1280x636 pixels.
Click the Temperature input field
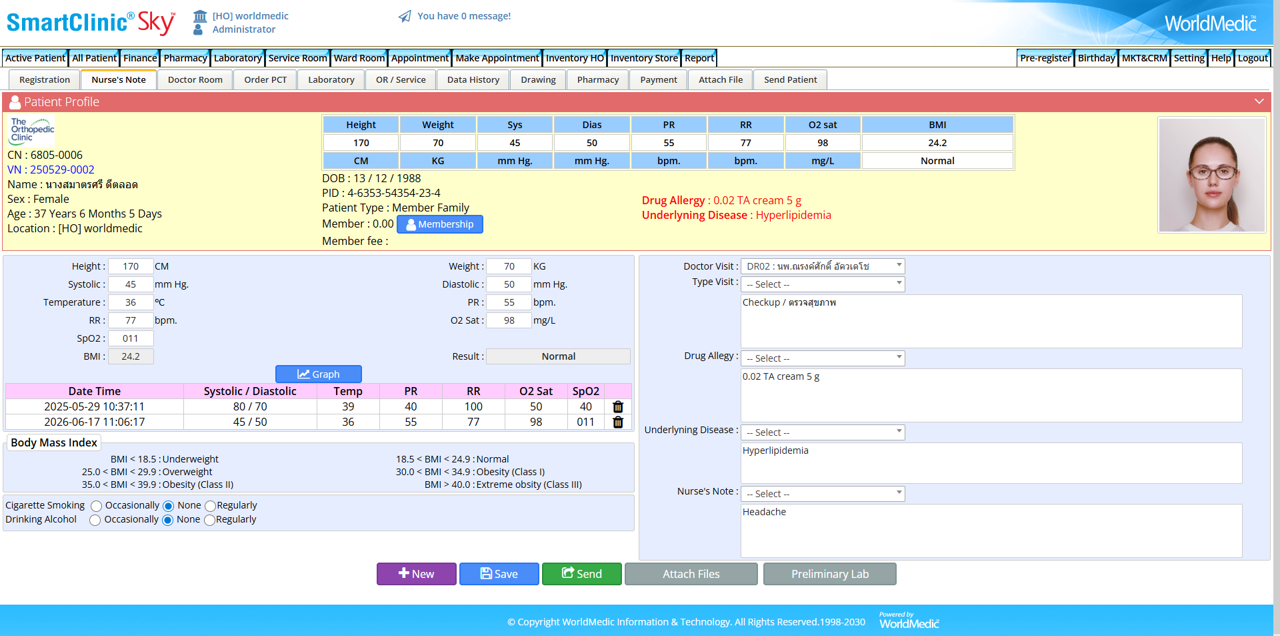coord(131,302)
